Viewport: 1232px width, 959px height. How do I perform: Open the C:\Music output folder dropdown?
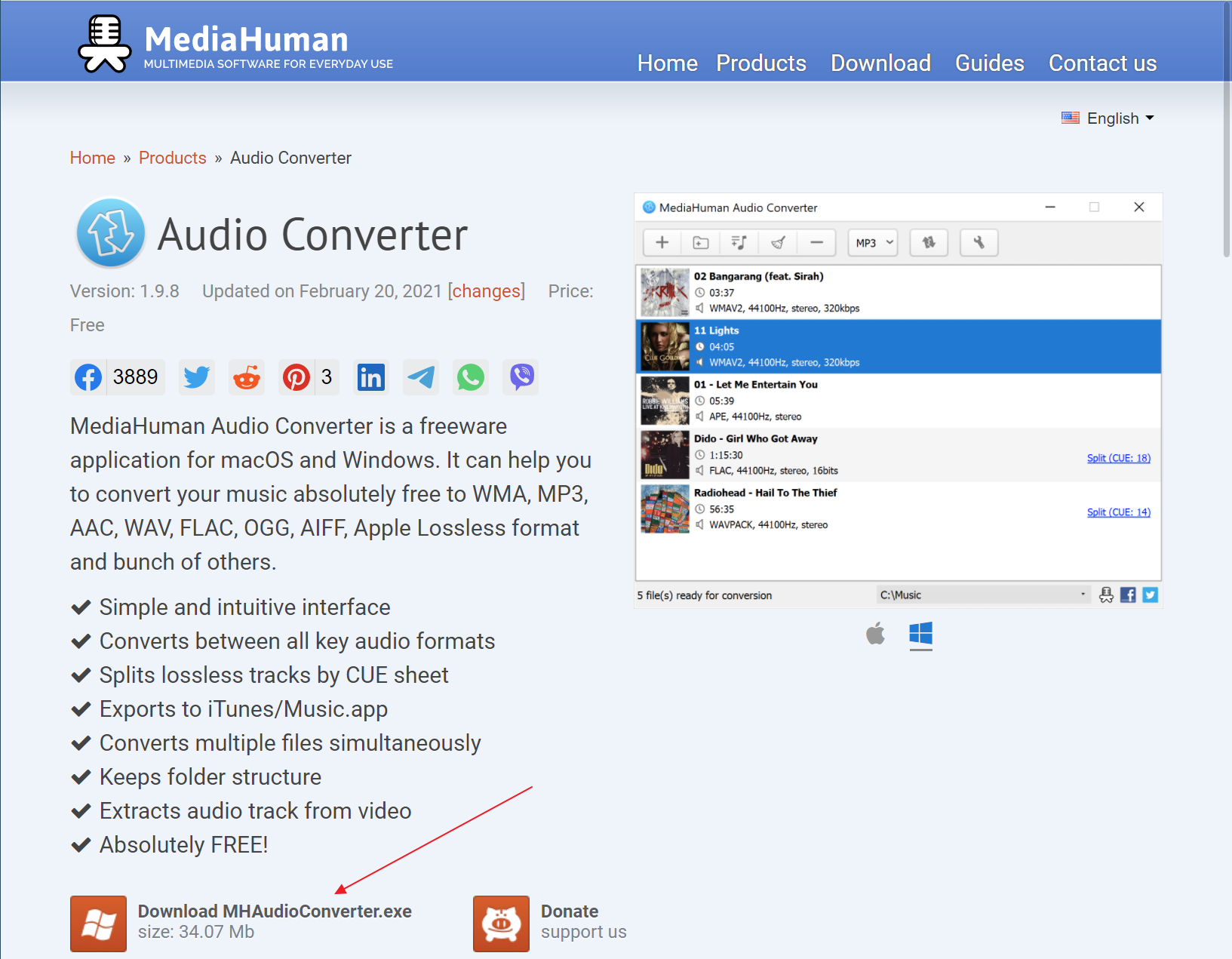click(x=983, y=595)
